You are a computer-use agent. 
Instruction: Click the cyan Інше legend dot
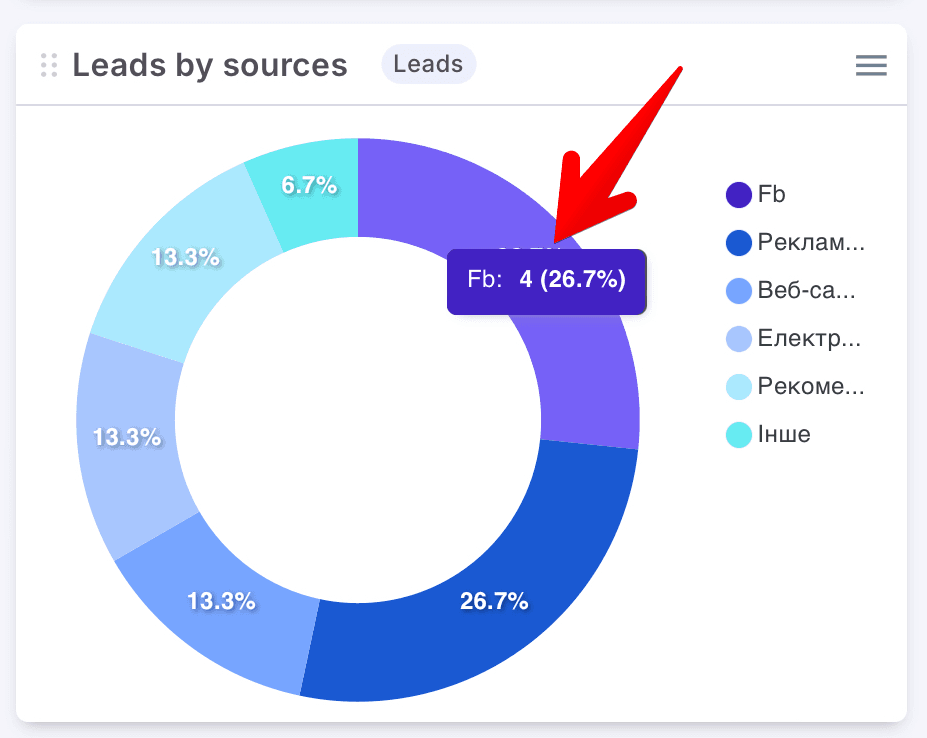click(x=738, y=435)
